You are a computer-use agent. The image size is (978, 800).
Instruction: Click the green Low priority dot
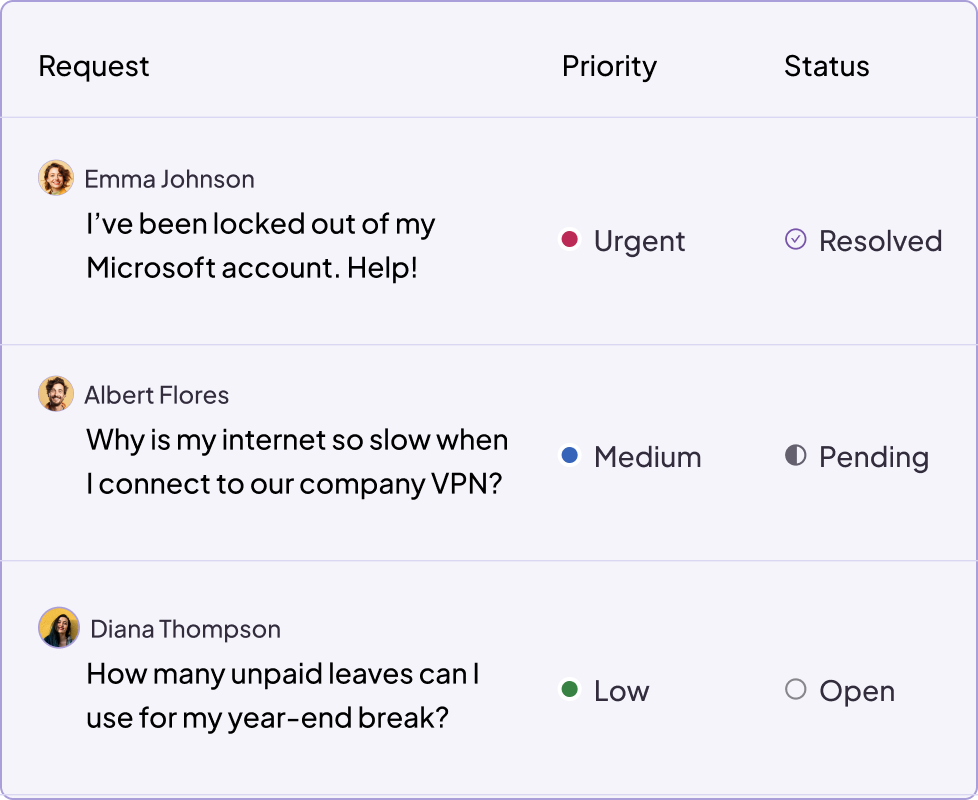tap(567, 690)
